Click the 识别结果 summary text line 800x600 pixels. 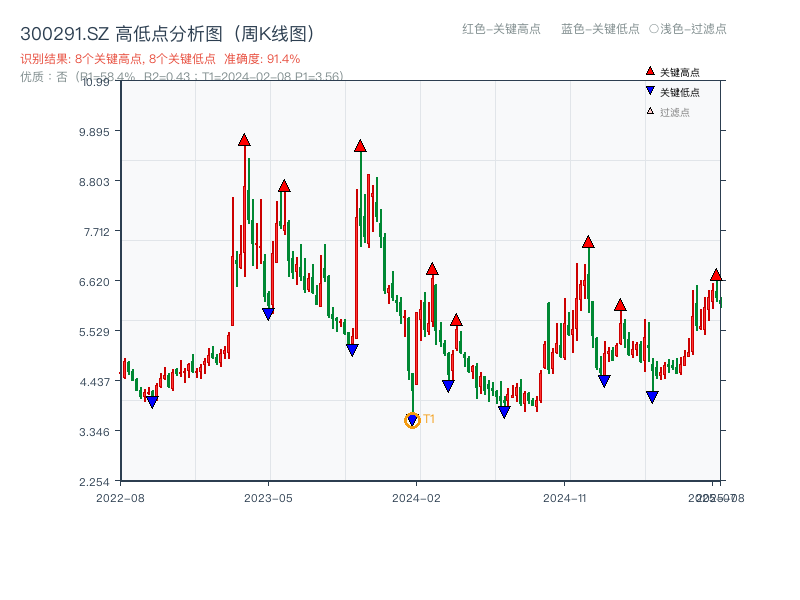[x=120, y=58]
